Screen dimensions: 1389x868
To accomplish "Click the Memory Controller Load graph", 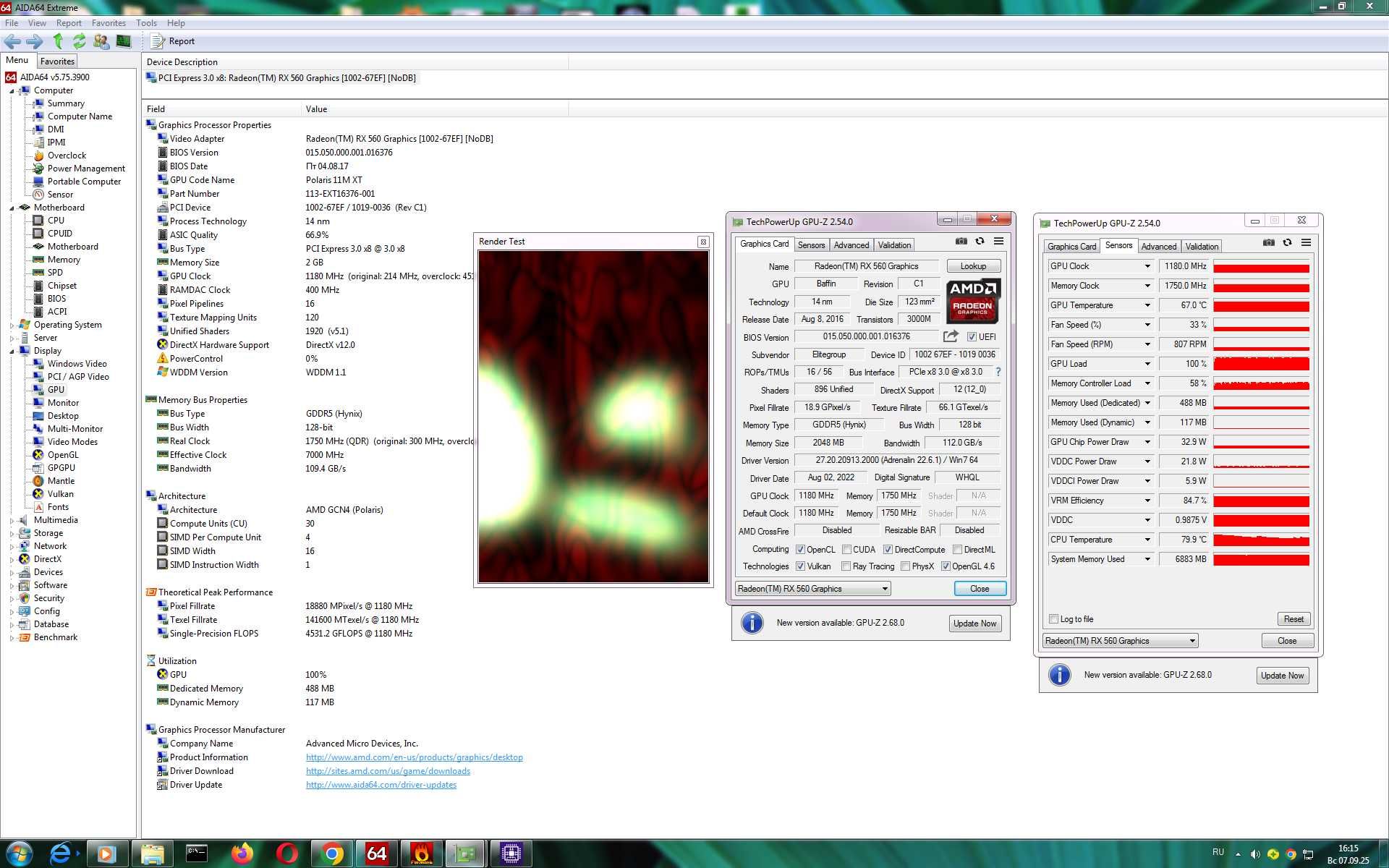I will [x=1261, y=383].
